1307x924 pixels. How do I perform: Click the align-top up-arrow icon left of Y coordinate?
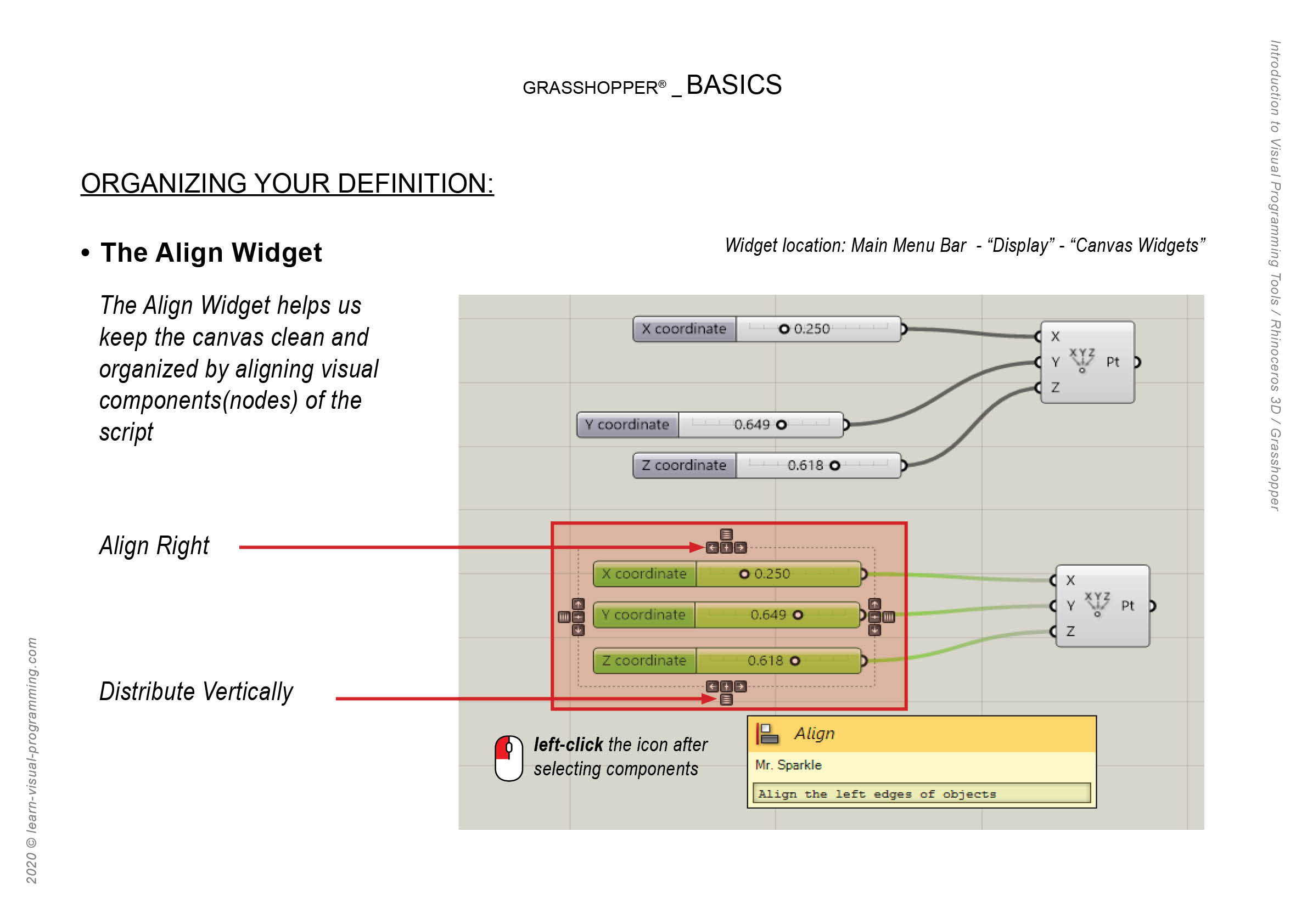point(579,605)
